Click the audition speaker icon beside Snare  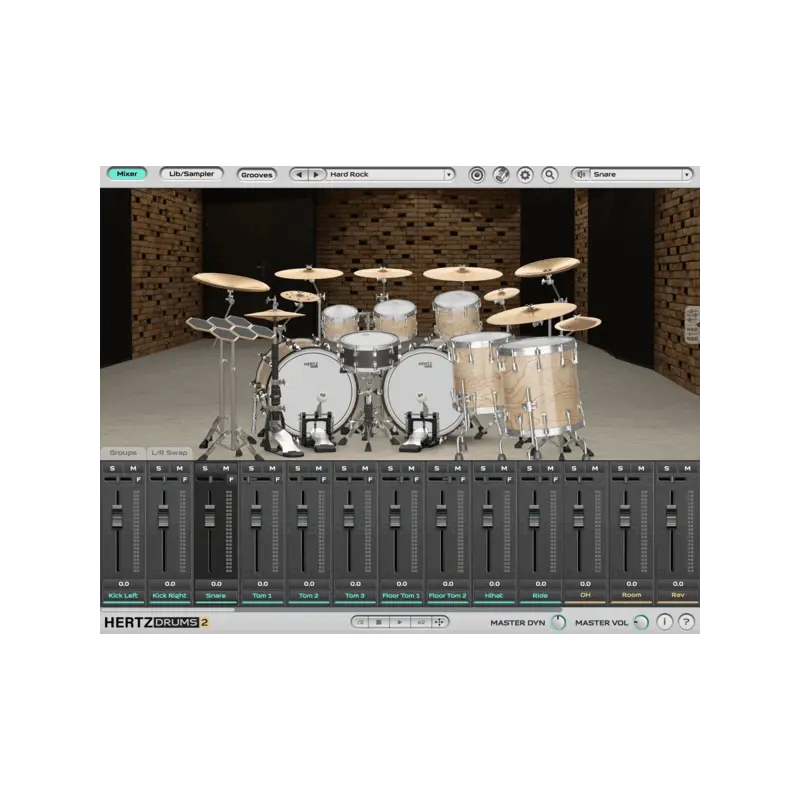tap(581, 174)
